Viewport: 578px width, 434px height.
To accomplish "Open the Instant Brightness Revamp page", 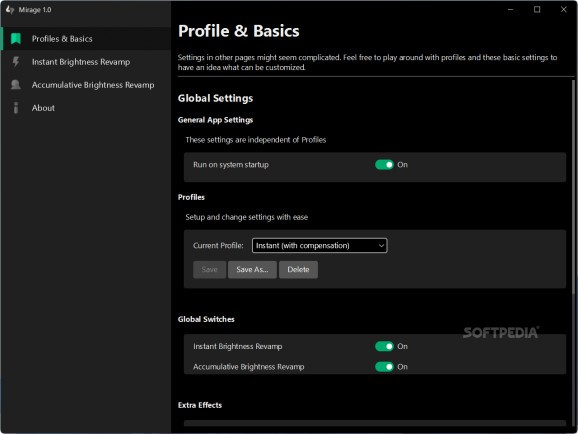I will click(86, 62).
